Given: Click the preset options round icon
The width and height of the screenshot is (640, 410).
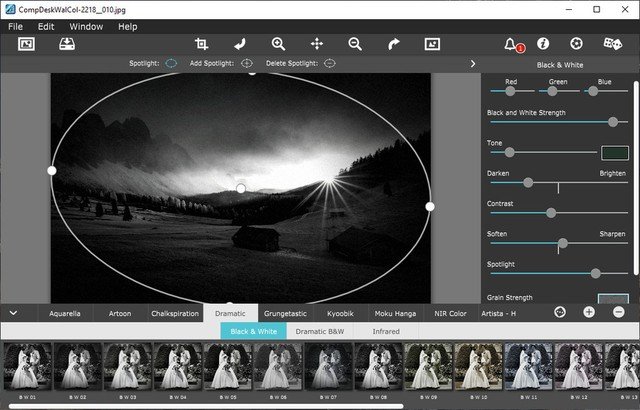Looking at the screenshot, I should click(x=560, y=312).
